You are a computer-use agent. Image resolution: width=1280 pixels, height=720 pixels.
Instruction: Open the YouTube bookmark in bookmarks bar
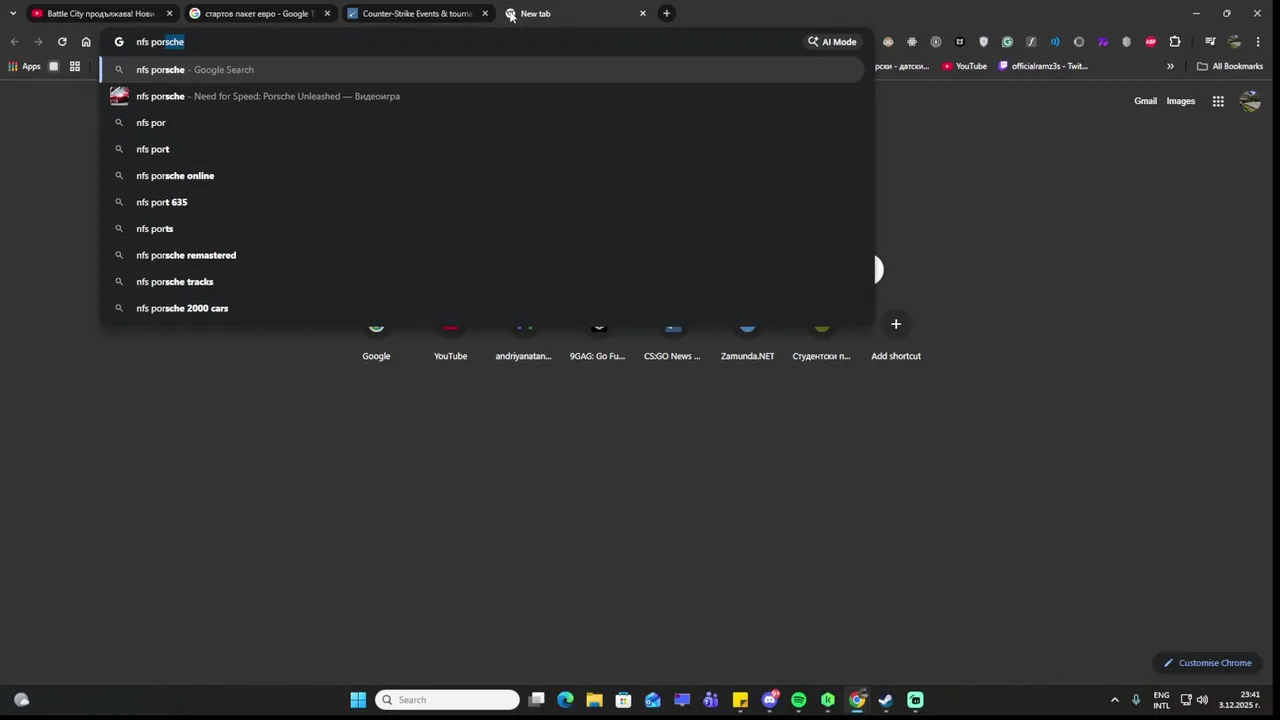(964, 66)
